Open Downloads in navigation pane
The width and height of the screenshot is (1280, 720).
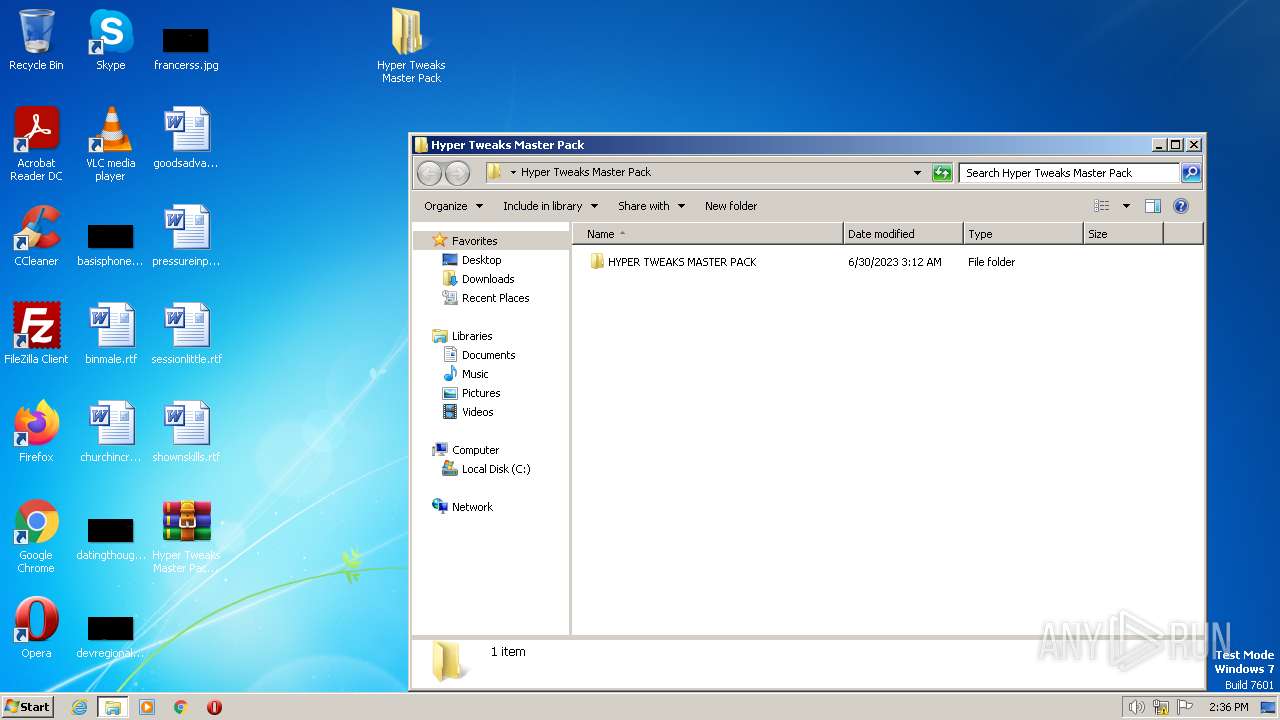click(488, 279)
